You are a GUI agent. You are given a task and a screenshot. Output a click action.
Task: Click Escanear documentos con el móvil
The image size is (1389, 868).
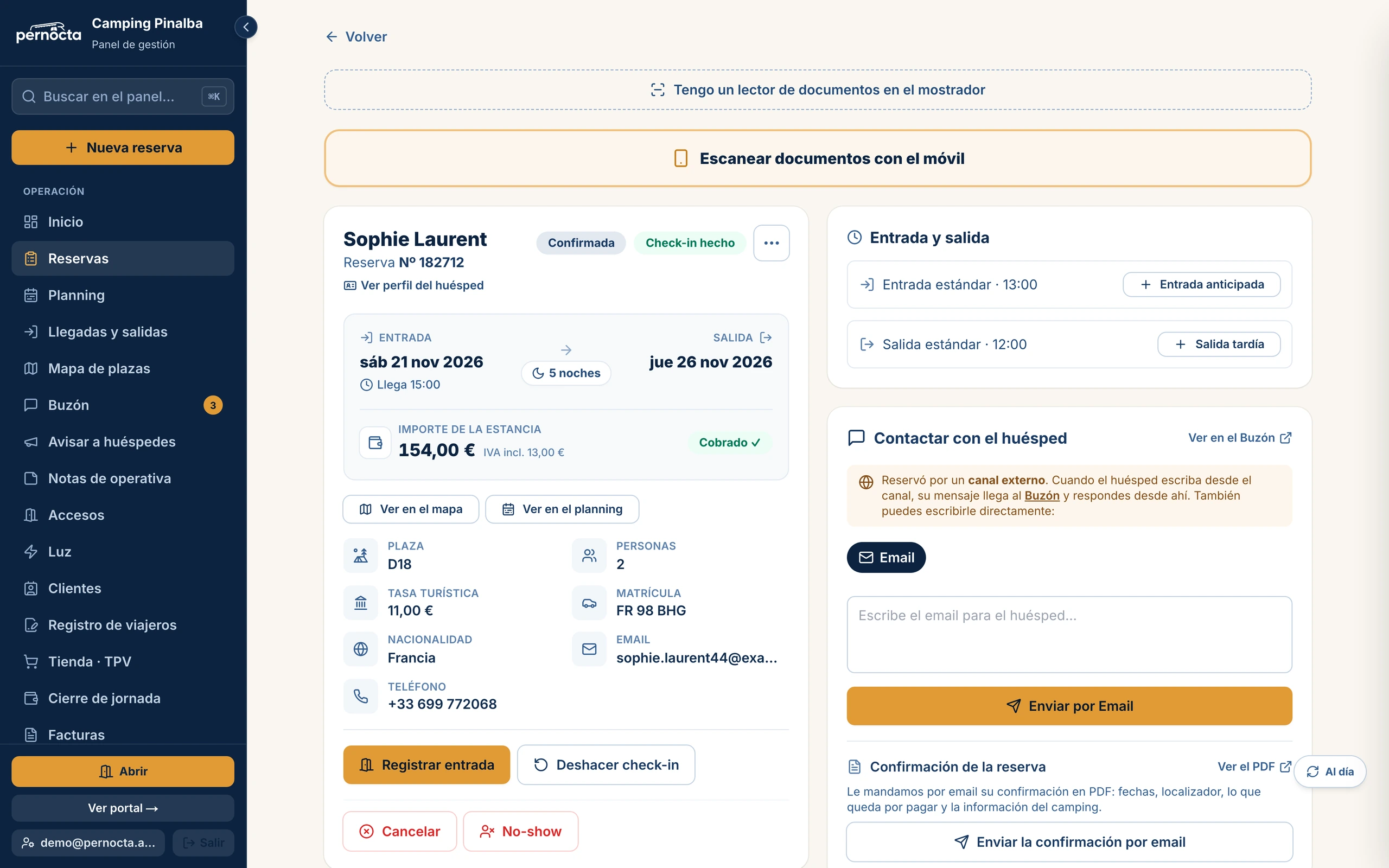(817, 158)
